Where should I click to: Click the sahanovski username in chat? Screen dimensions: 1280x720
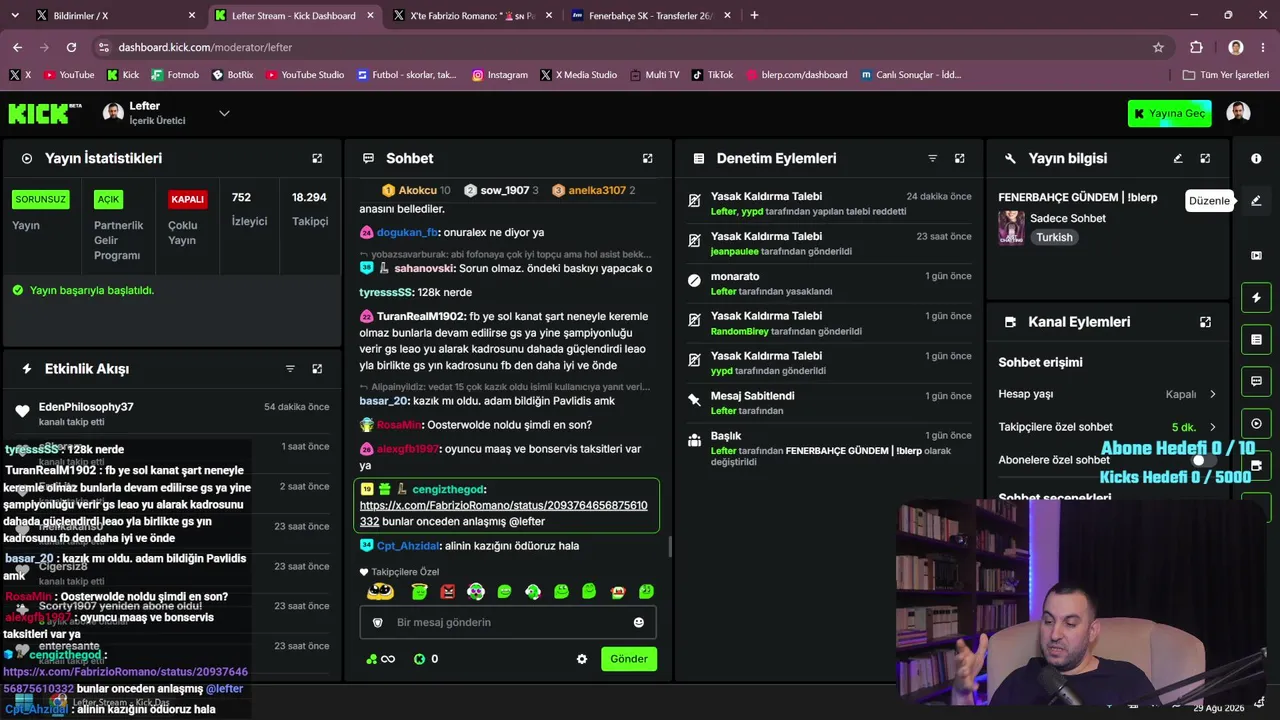click(x=425, y=268)
